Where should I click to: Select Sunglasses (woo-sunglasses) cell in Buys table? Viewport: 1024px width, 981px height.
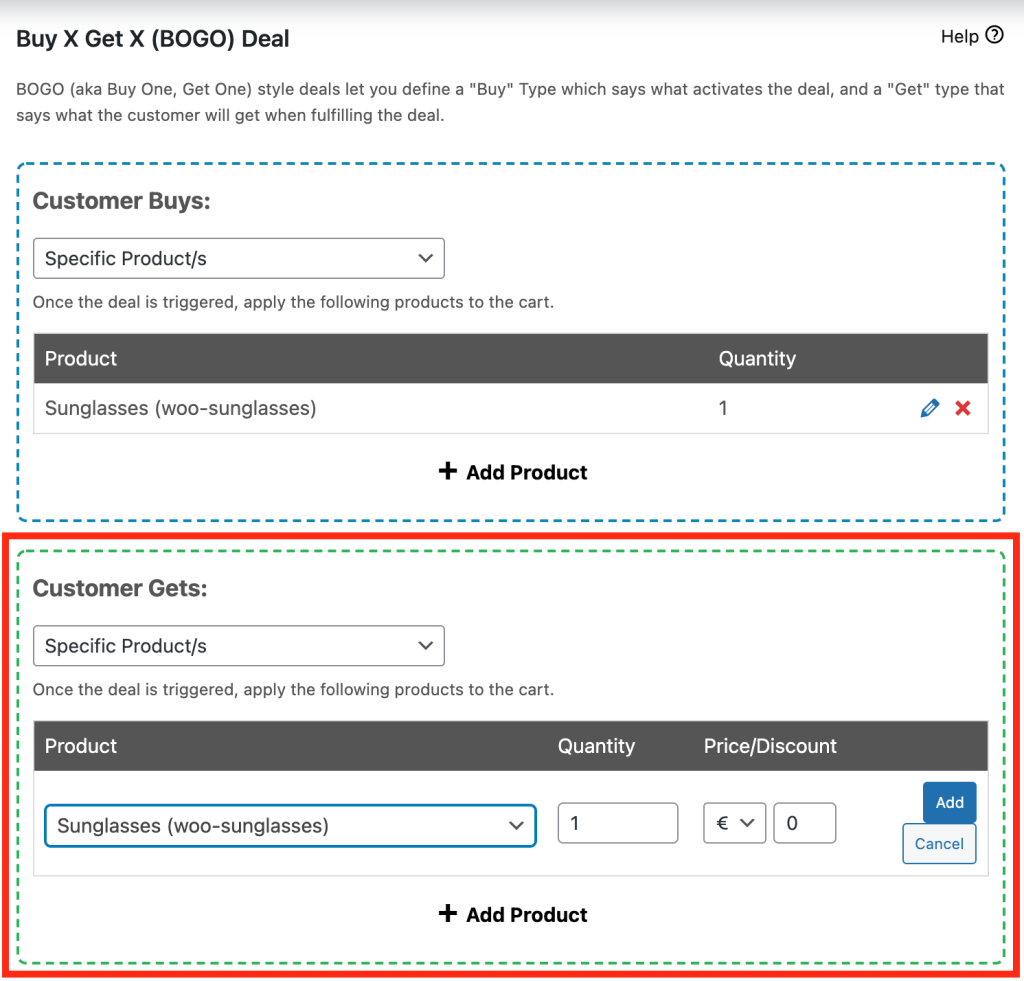[180, 408]
